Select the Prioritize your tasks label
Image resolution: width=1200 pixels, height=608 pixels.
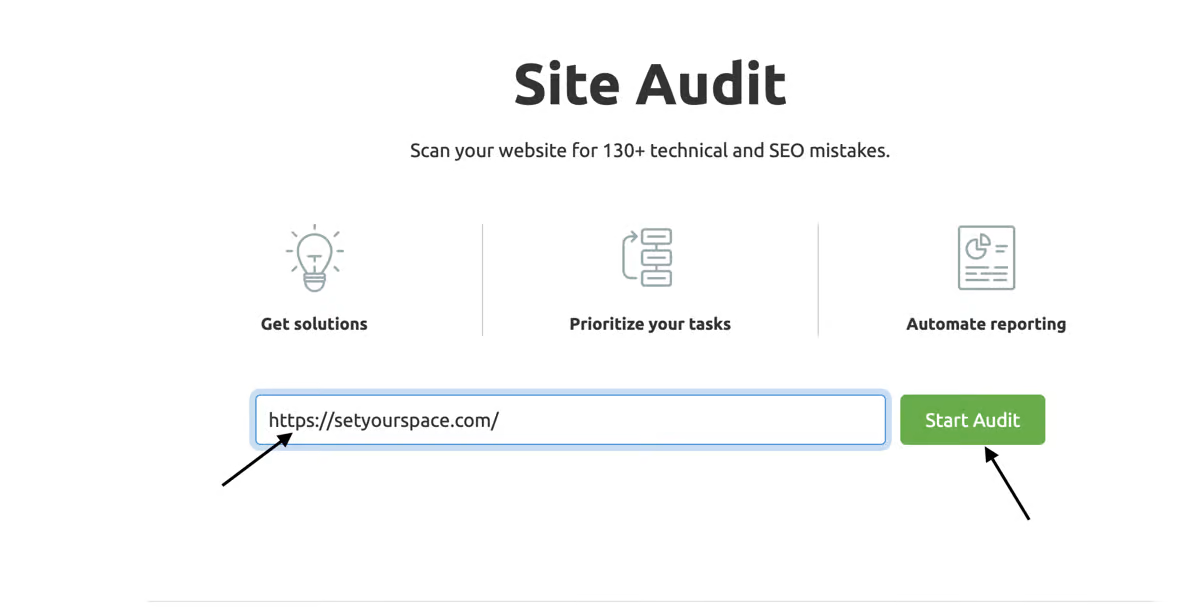tap(650, 324)
